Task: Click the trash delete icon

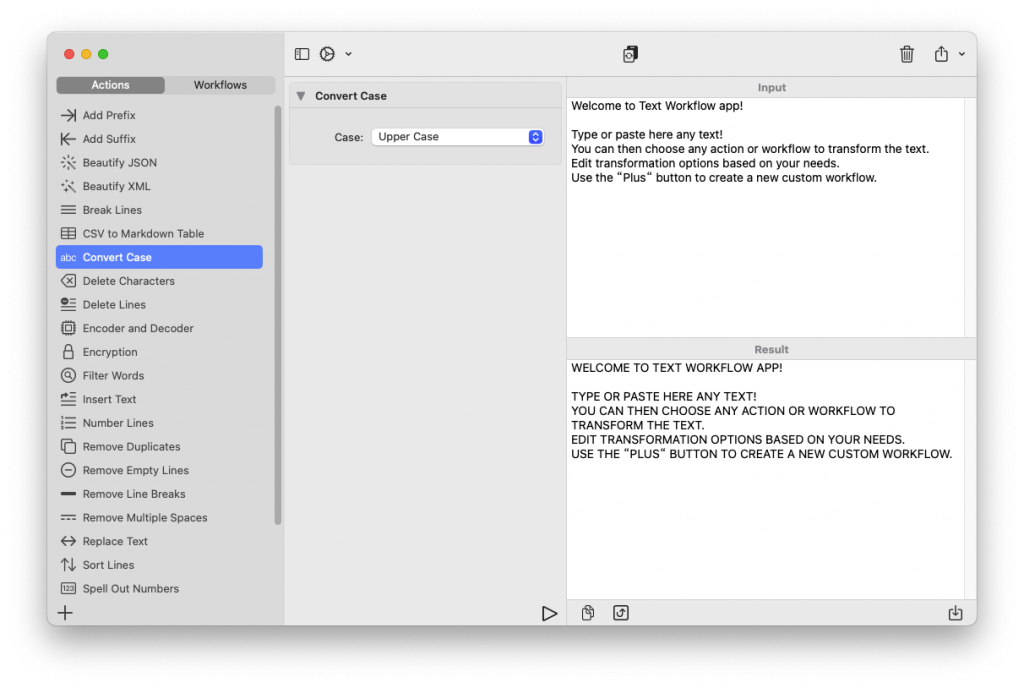Action: click(906, 54)
